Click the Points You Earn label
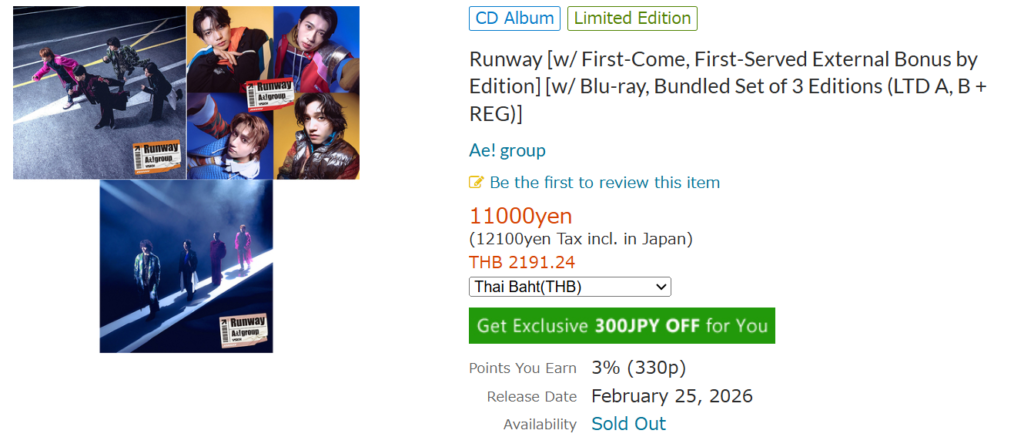The image size is (1024, 437). pos(523,368)
